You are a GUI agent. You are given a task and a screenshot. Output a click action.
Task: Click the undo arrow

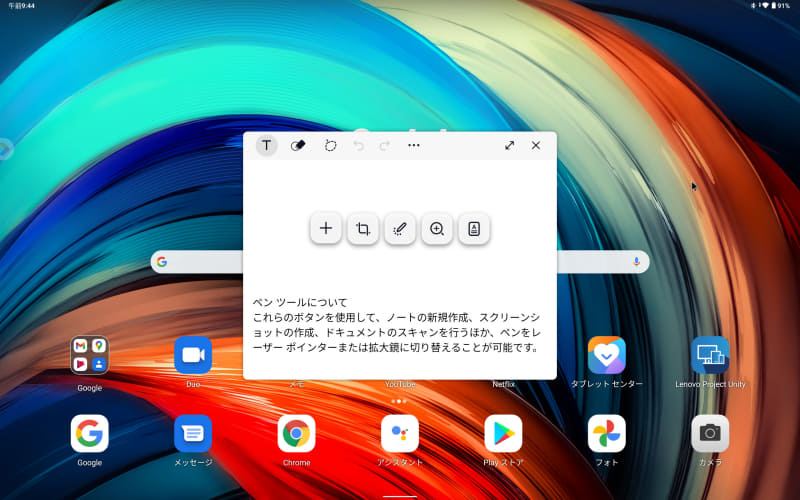(359, 146)
